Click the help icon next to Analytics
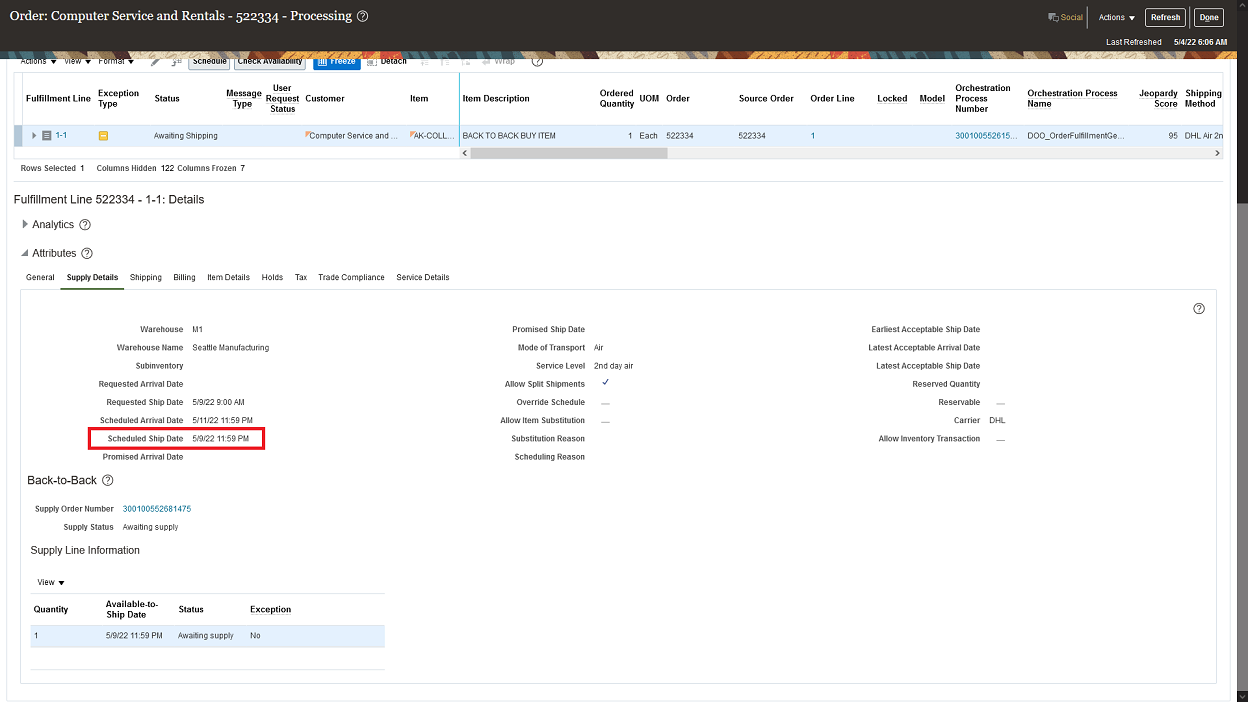 point(85,225)
